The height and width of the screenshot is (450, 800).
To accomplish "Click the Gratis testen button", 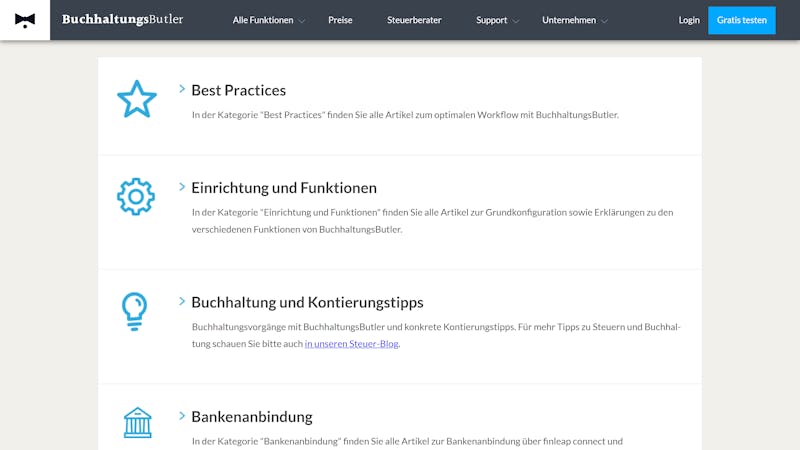I will pos(742,20).
